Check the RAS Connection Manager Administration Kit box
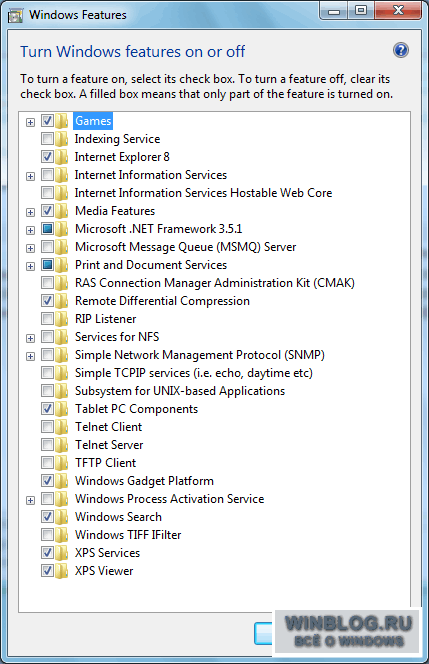This screenshot has width=429, height=664. click(47, 282)
